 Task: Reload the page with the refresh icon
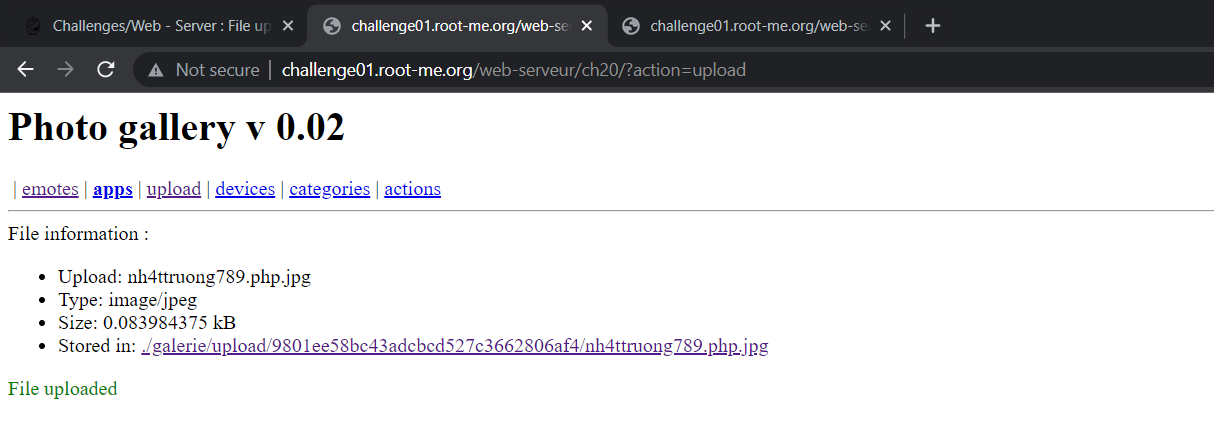(x=105, y=69)
